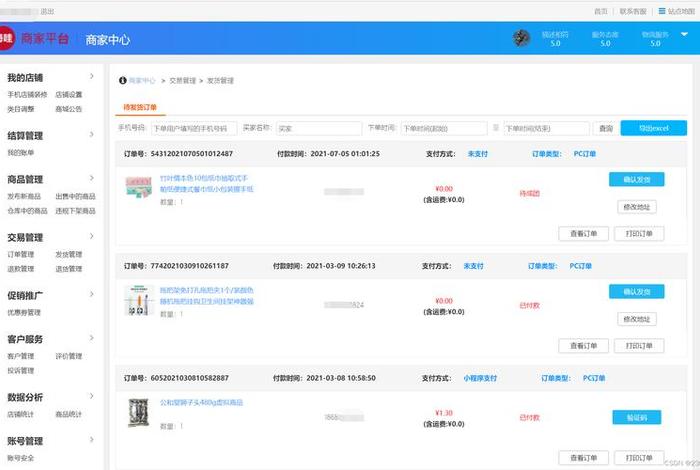Image resolution: width=700 pixels, height=470 pixels.
Task: Open 投诉管理 in the sidebar
Action: tap(21, 370)
